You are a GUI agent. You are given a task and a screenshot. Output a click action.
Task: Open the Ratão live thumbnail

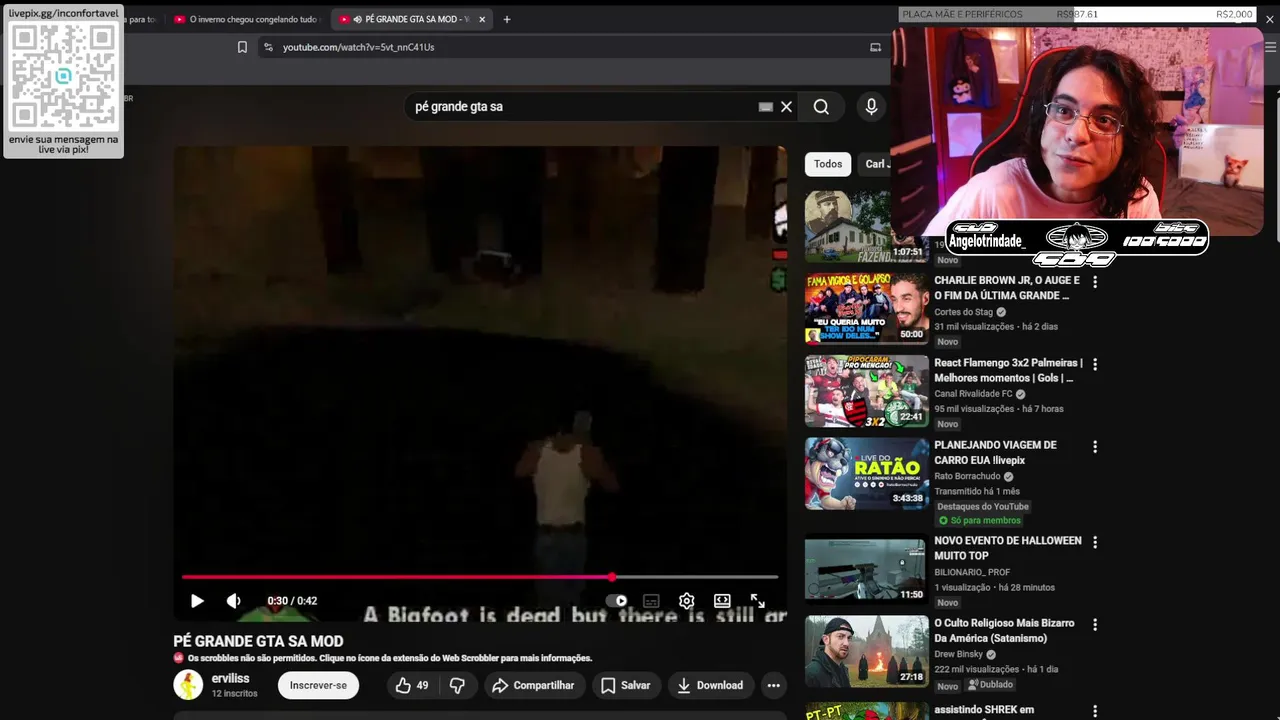pyautogui.click(x=867, y=473)
